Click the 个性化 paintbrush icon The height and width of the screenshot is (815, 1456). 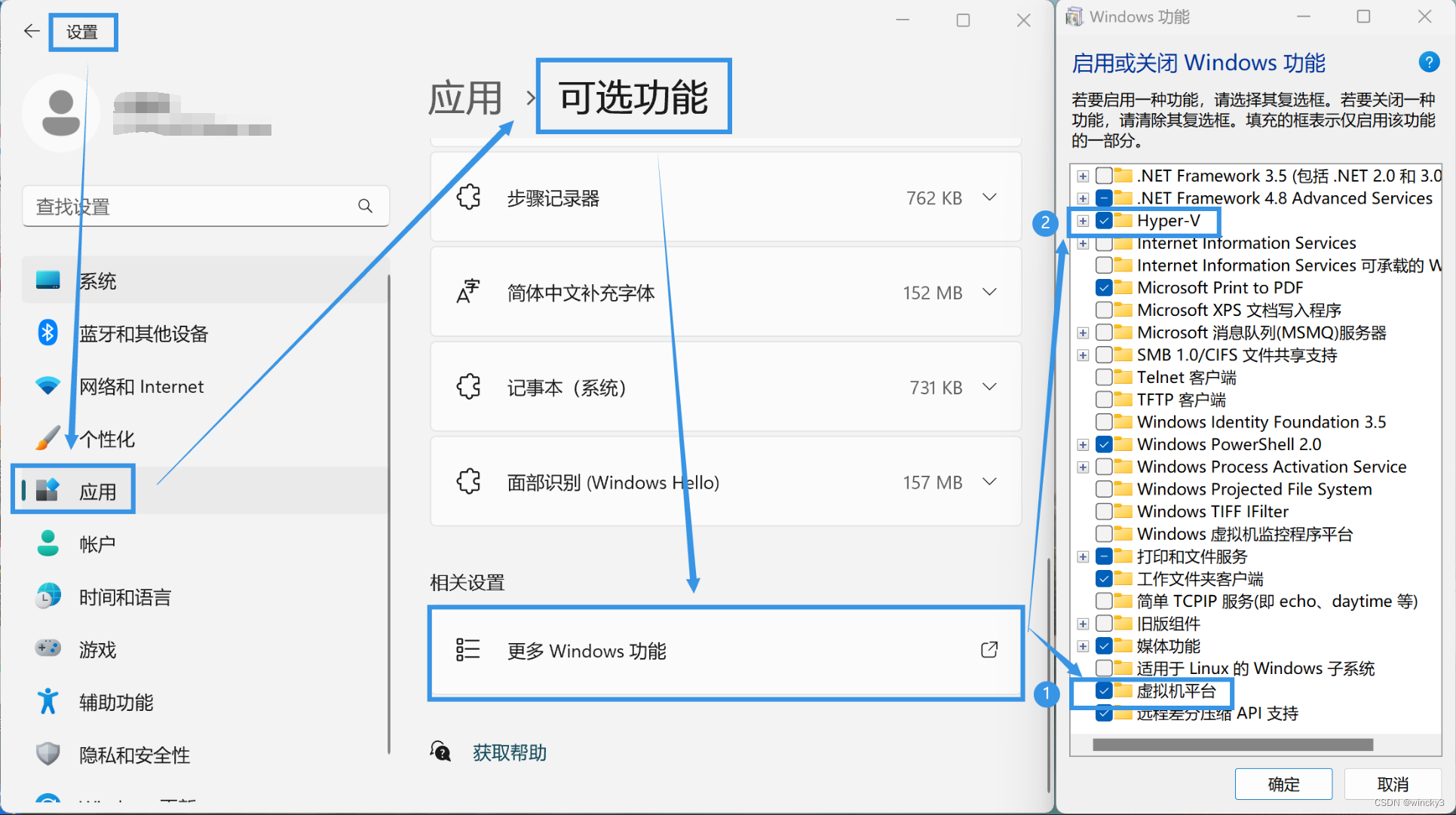pyautogui.click(x=48, y=438)
